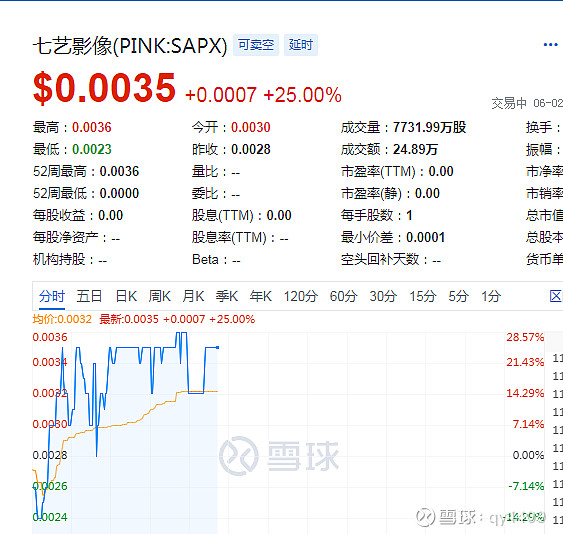The image size is (563, 534).
Task: Click the 昨收 value 0.0028
Action: (251, 149)
